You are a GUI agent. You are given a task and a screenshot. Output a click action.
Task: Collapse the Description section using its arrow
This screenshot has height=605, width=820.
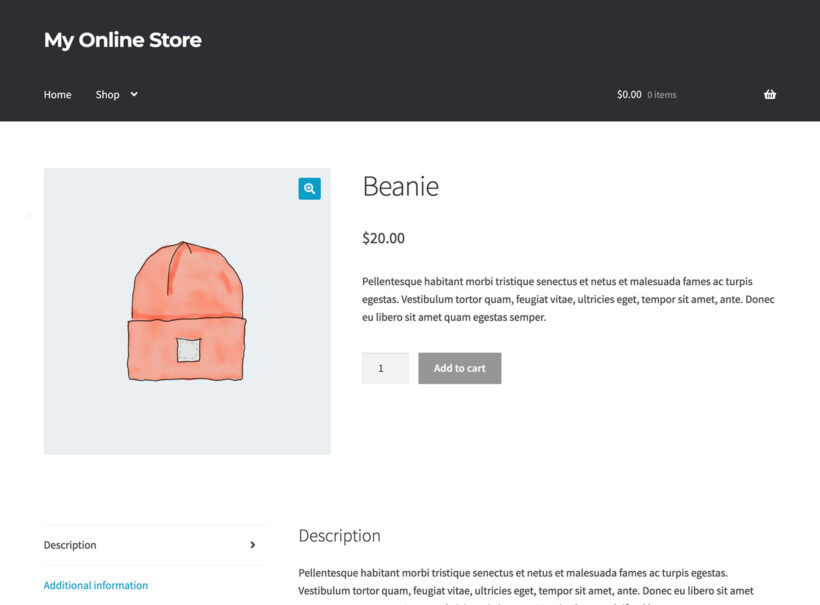click(x=253, y=545)
